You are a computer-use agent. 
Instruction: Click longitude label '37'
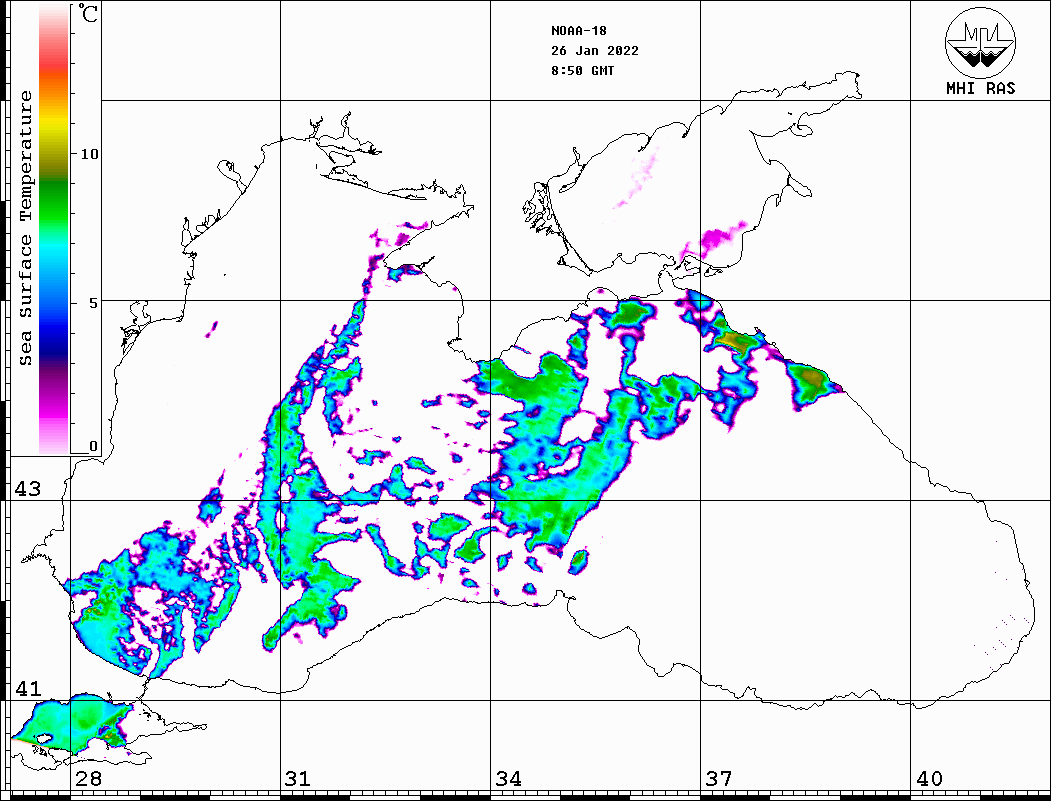coord(719,778)
